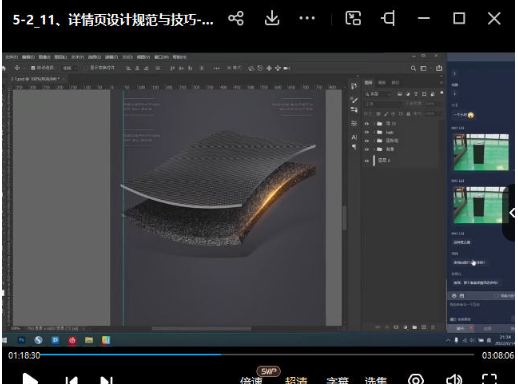Share the video via share icon
This screenshot has height=384, width=518.
236,18
